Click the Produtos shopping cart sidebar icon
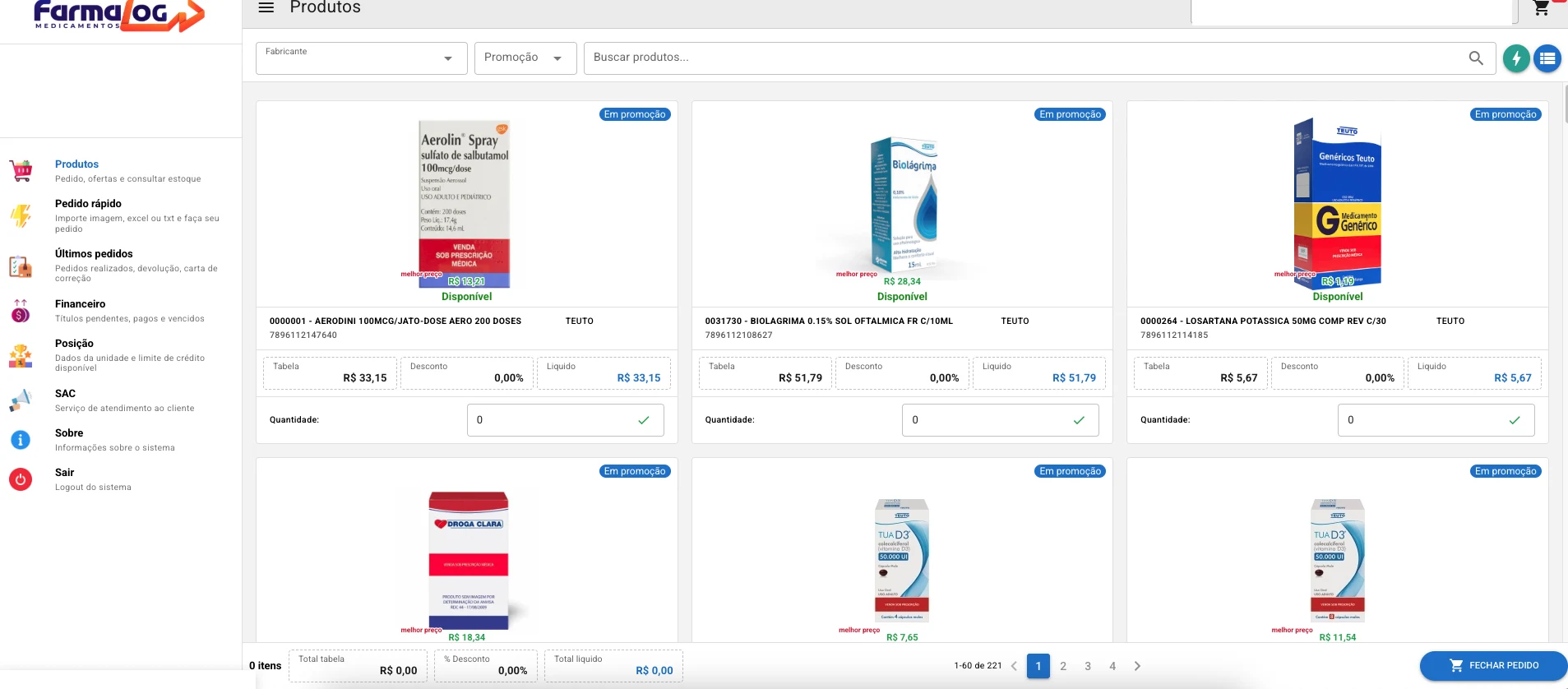1568x689 pixels. click(x=21, y=170)
